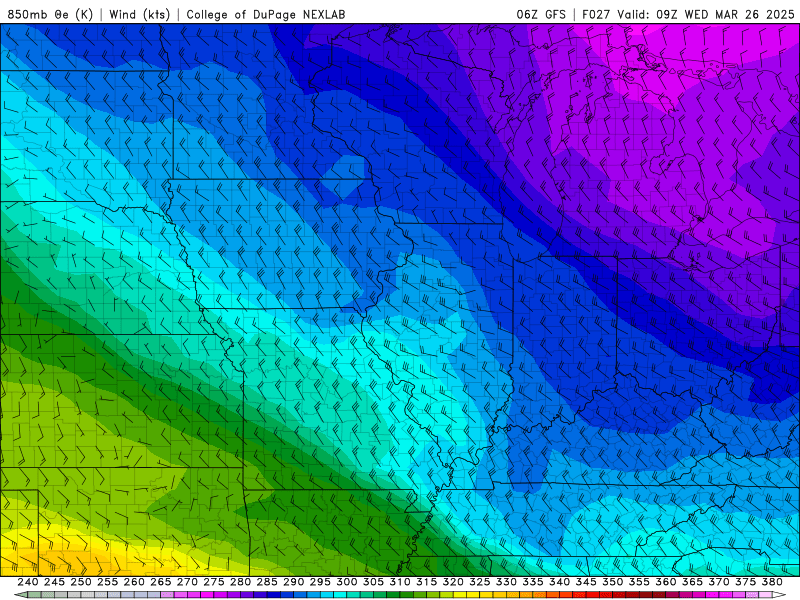This screenshot has width=800, height=600.
Task: Click the 255 colorbar label
Action: pyautogui.click(x=107, y=582)
